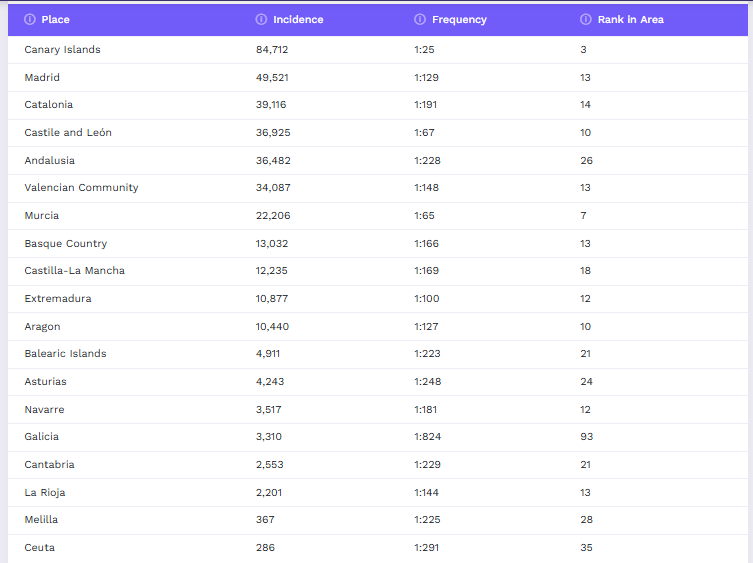Sort by the Frequency column header
Viewport: 753px width, 563px height.
click(x=459, y=20)
